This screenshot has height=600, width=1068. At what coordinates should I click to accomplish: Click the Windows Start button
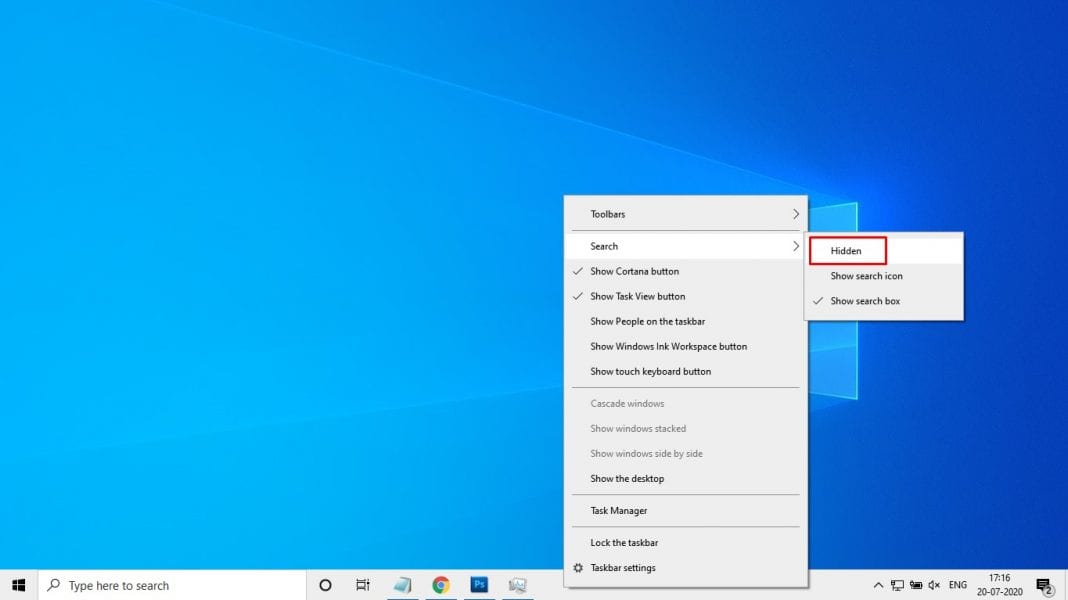[x=19, y=585]
